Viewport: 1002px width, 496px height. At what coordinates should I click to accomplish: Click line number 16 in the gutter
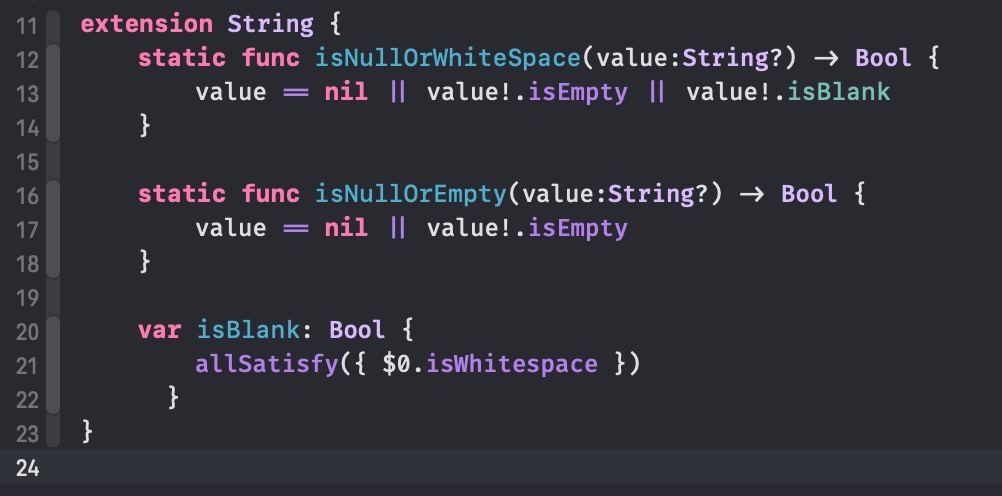coord(27,196)
